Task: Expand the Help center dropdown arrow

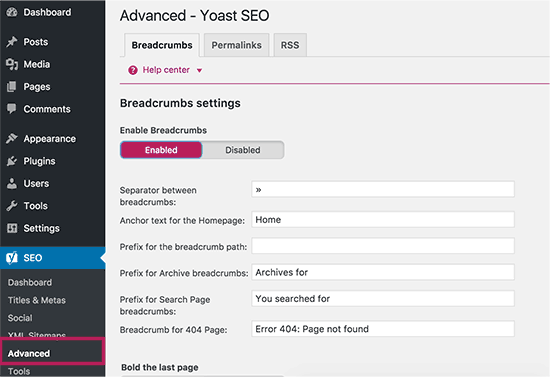Action: (x=199, y=70)
